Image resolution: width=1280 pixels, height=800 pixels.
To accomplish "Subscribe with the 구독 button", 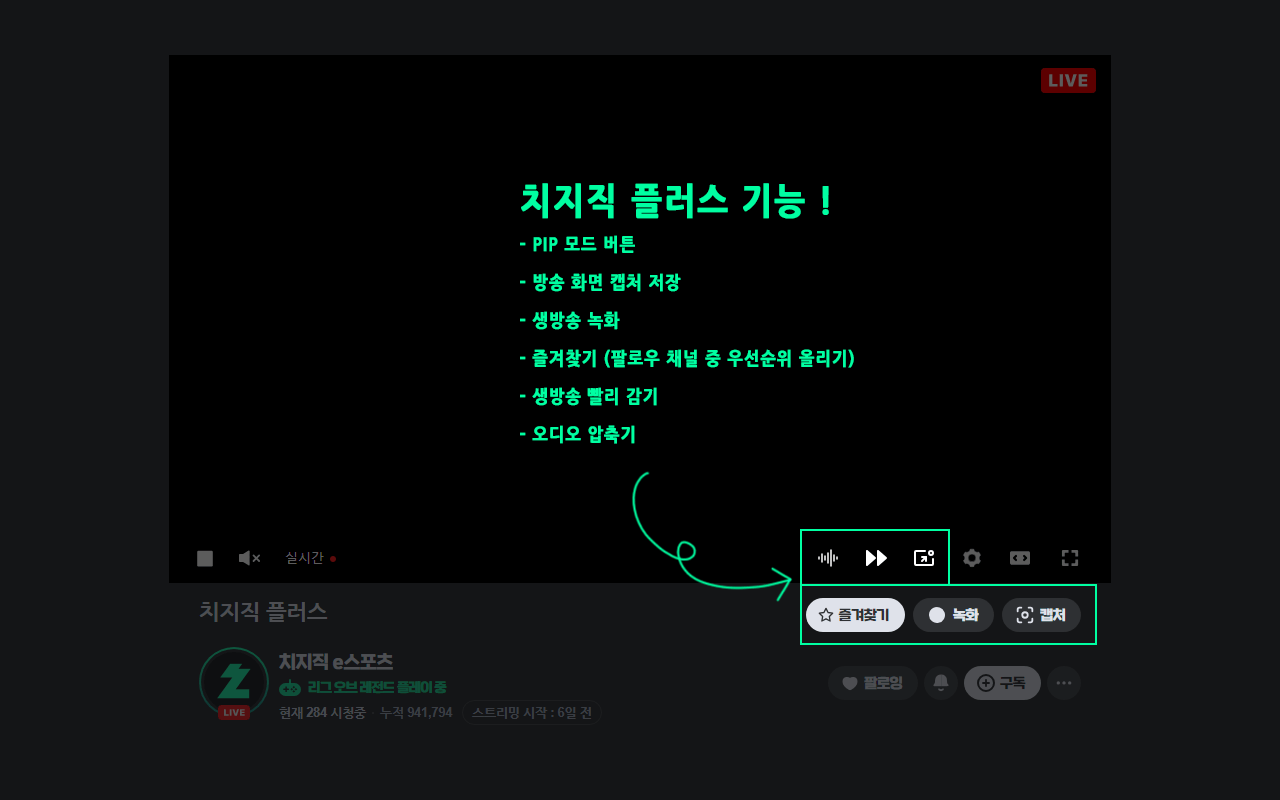I will (1002, 683).
